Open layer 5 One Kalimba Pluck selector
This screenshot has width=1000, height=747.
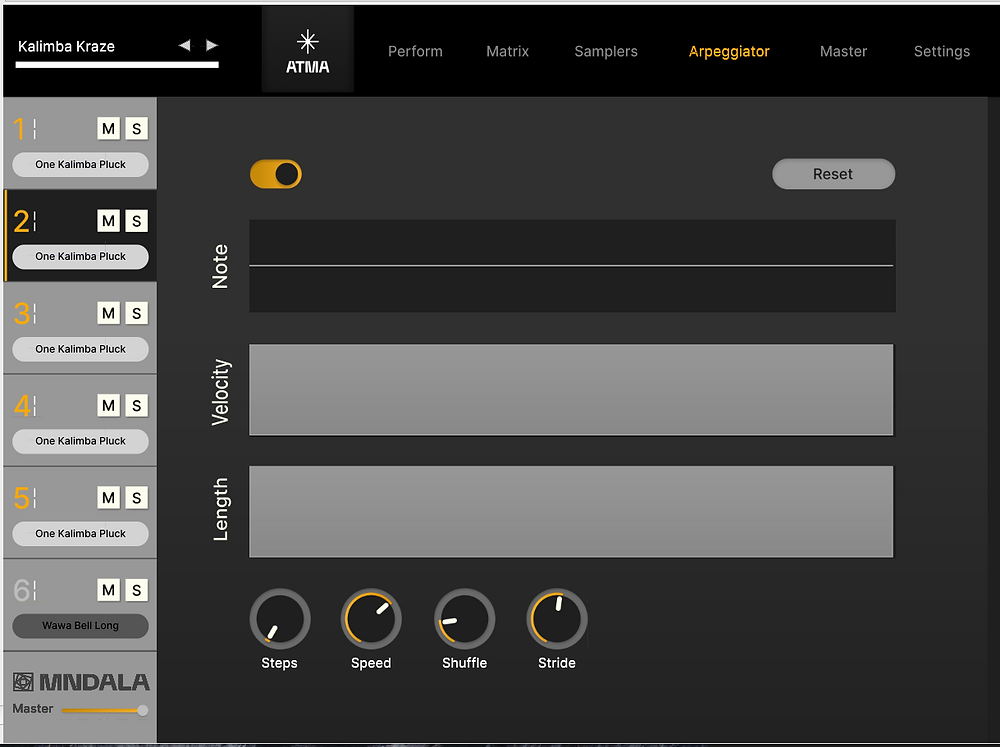coord(80,533)
